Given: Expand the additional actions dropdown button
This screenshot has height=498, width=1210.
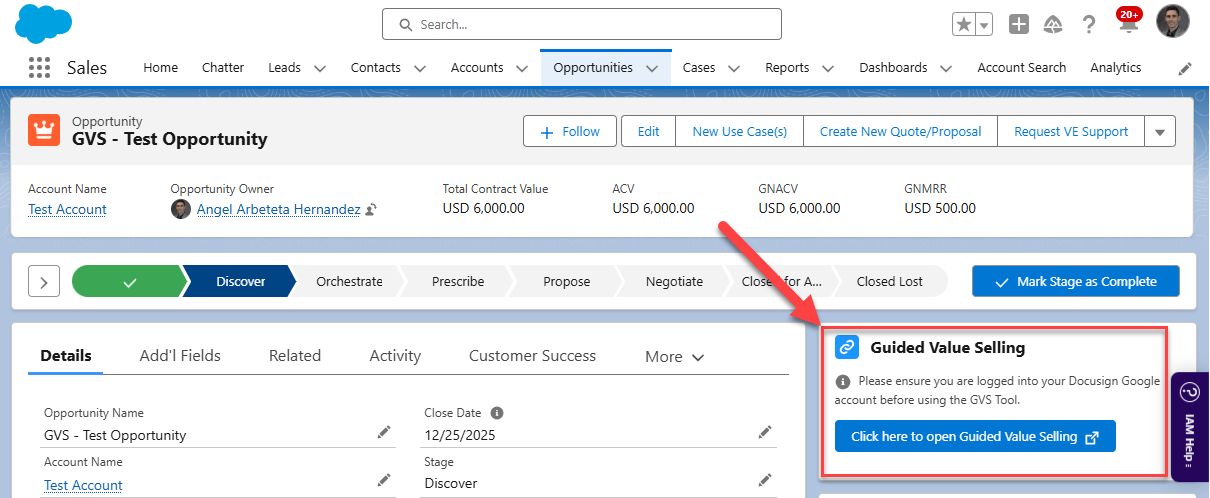Looking at the screenshot, I should point(1160,132).
